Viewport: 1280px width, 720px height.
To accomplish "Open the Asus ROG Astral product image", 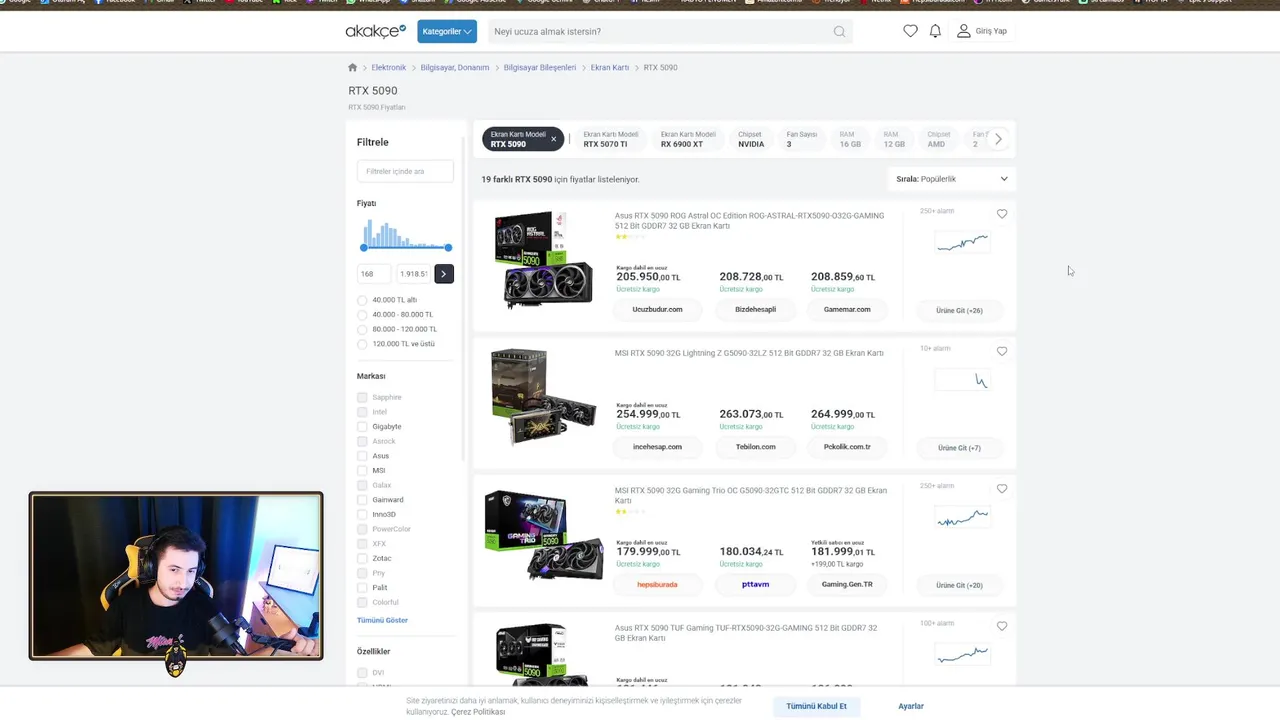I will click(x=543, y=260).
